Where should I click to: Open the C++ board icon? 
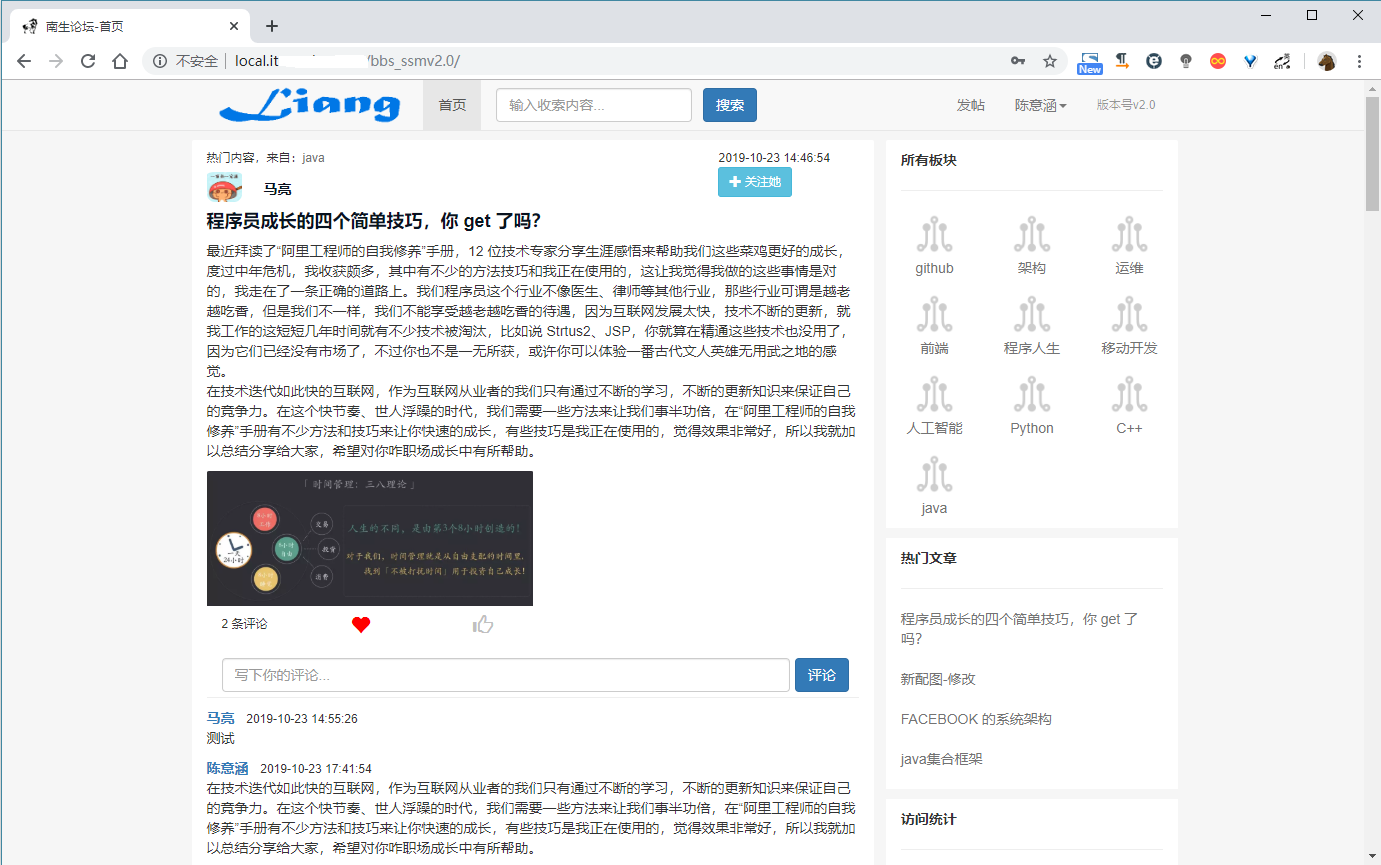(1129, 395)
